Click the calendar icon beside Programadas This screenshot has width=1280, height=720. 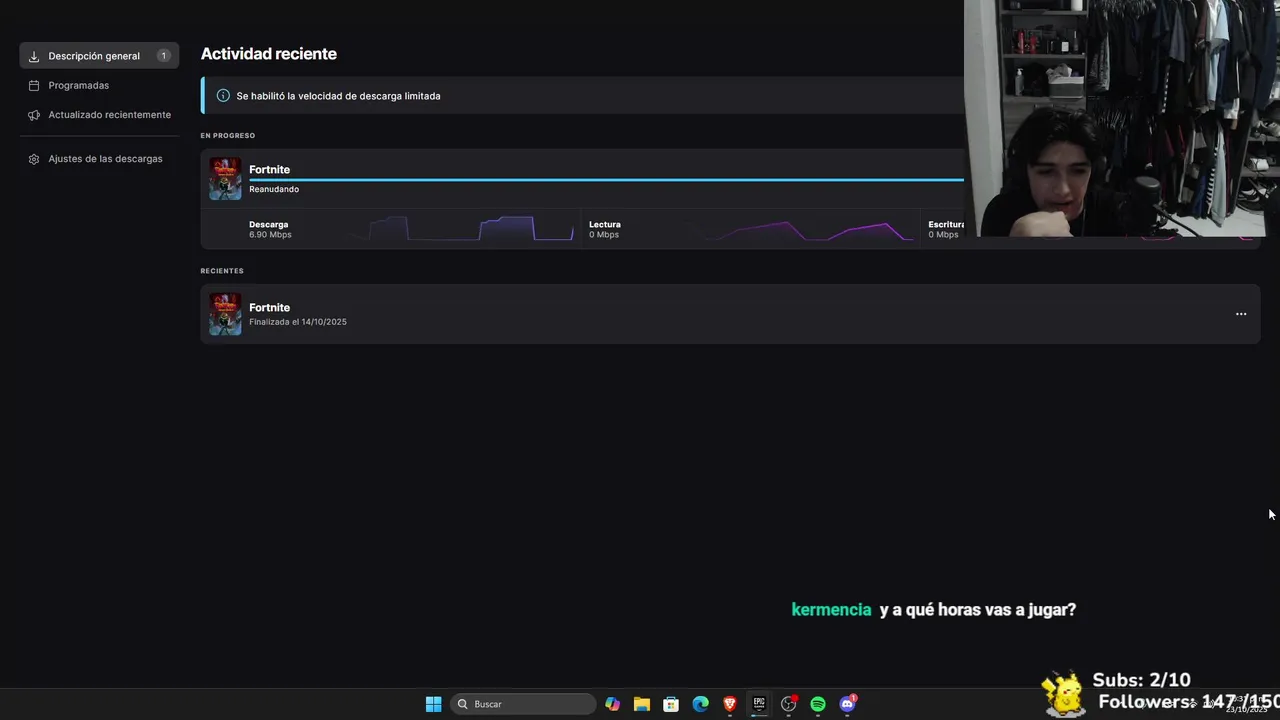pyautogui.click(x=34, y=86)
